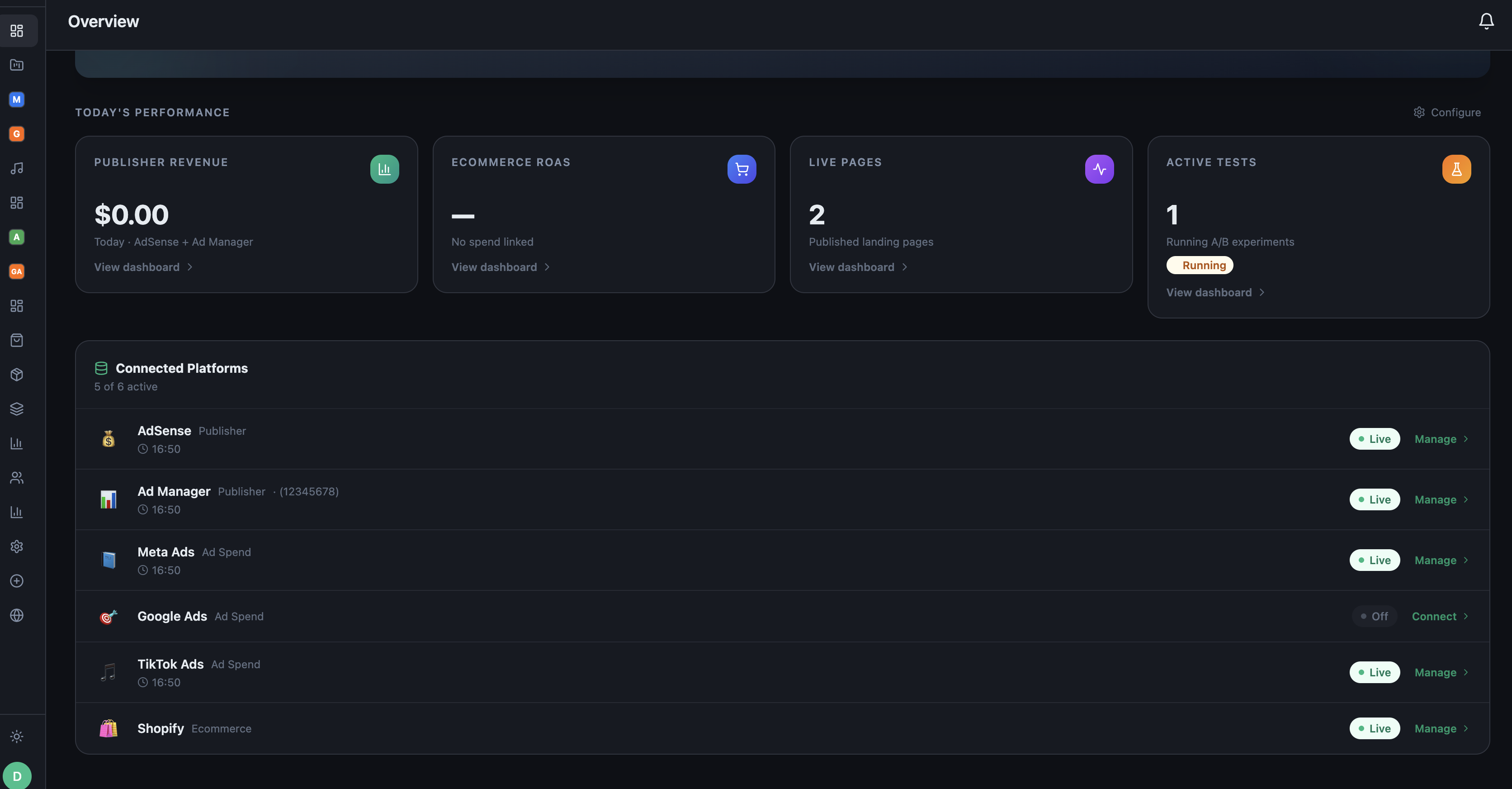View dashboard for Live Pages
This screenshot has height=789, width=1512.
pos(859,267)
